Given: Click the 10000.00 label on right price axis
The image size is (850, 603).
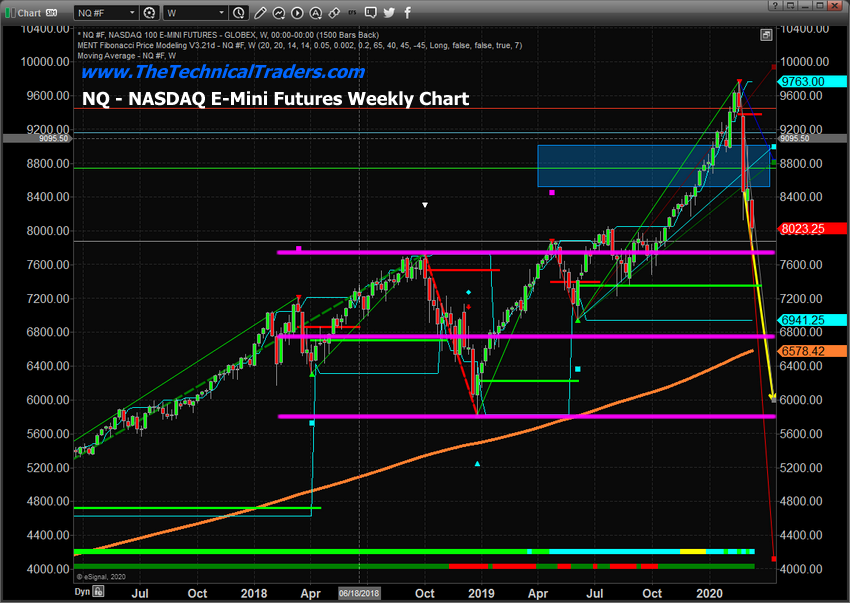Looking at the screenshot, I should [x=804, y=62].
